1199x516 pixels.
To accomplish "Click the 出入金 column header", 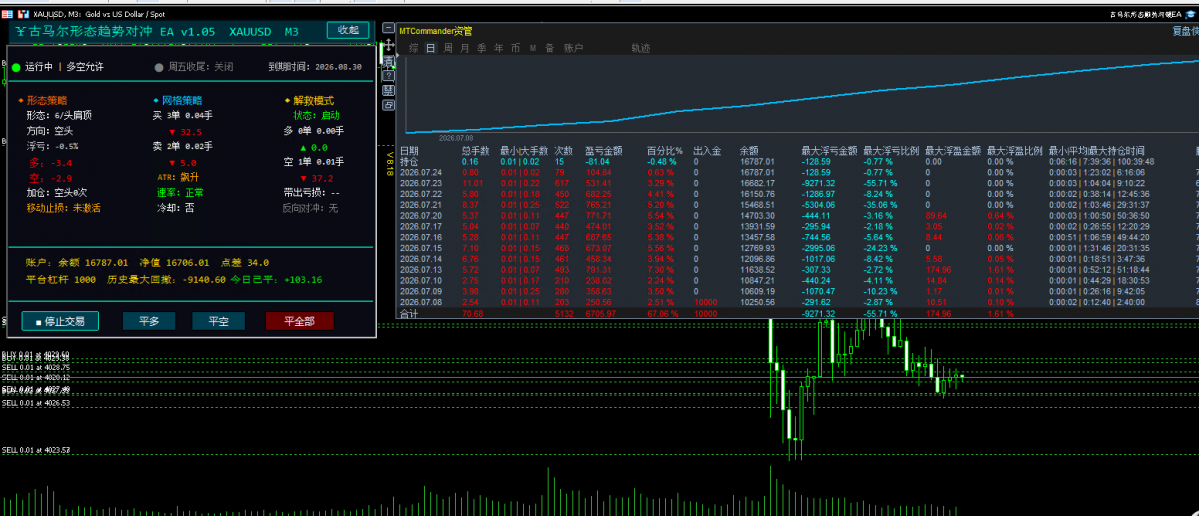I will 707,151.
